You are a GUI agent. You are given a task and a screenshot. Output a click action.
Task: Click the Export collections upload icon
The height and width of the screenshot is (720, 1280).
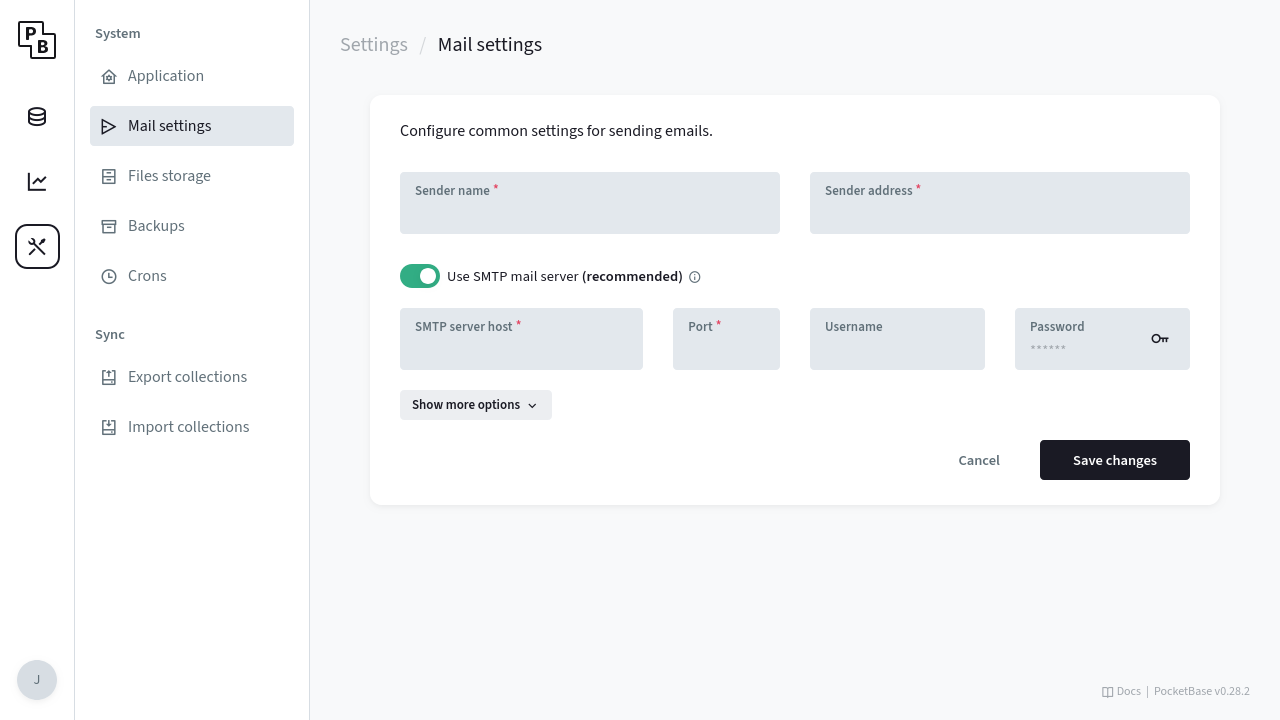click(x=109, y=377)
